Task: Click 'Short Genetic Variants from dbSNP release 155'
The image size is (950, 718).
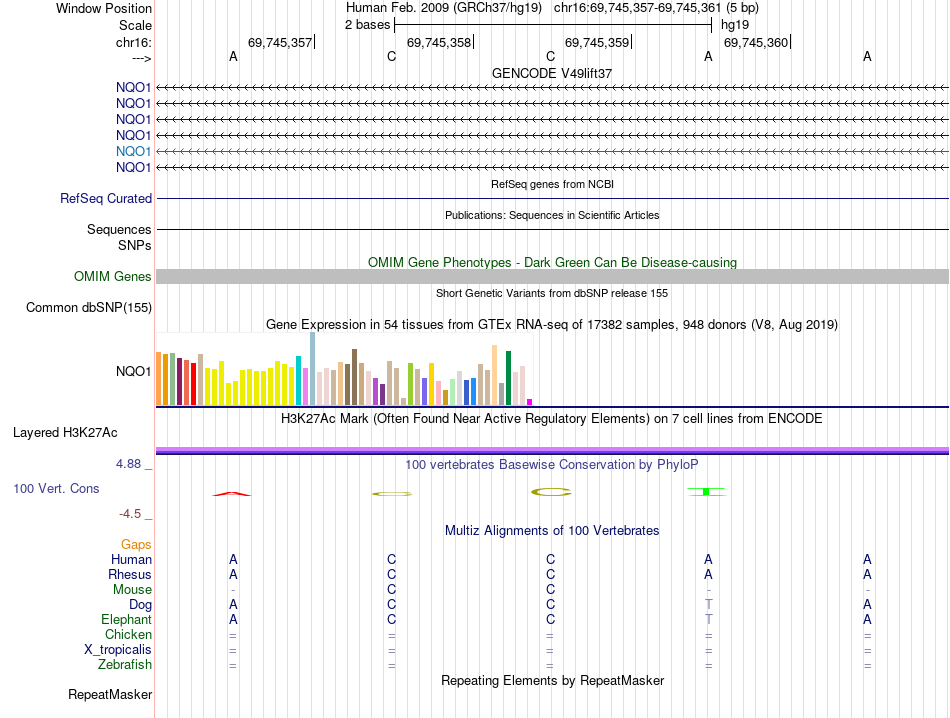Action: pyautogui.click(x=552, y=293)
